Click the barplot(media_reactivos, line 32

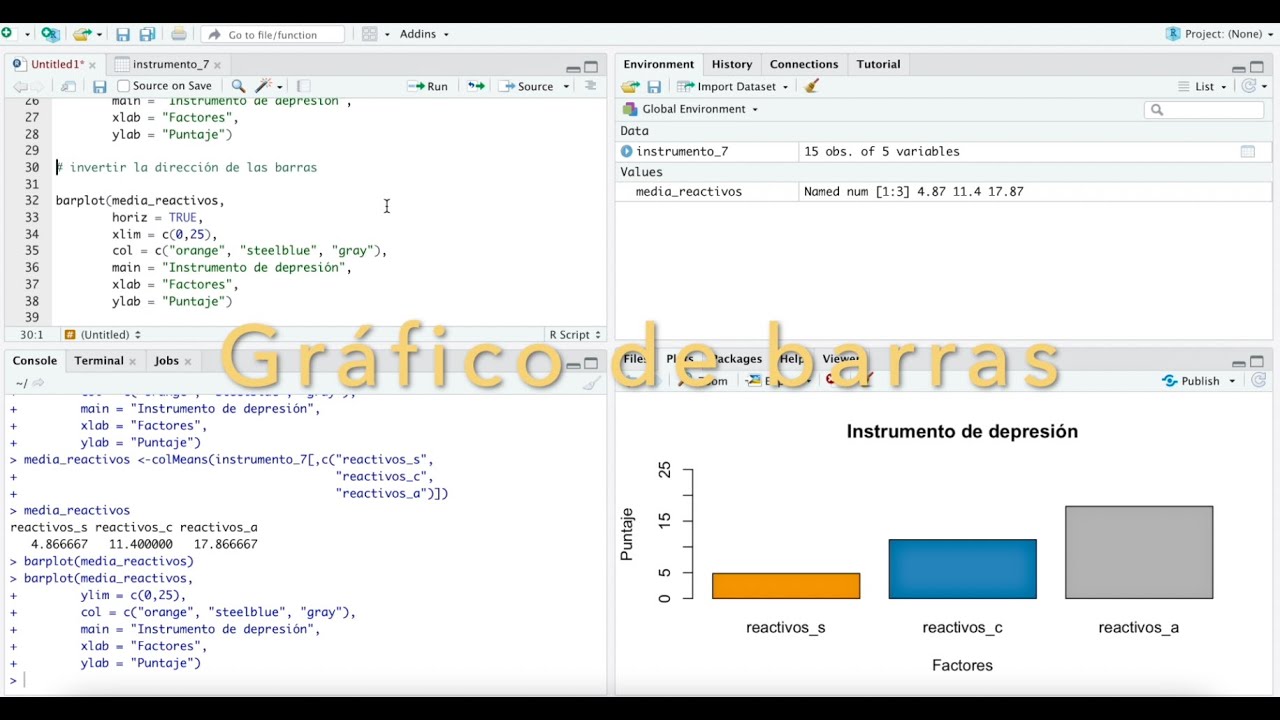coord(140,200)
